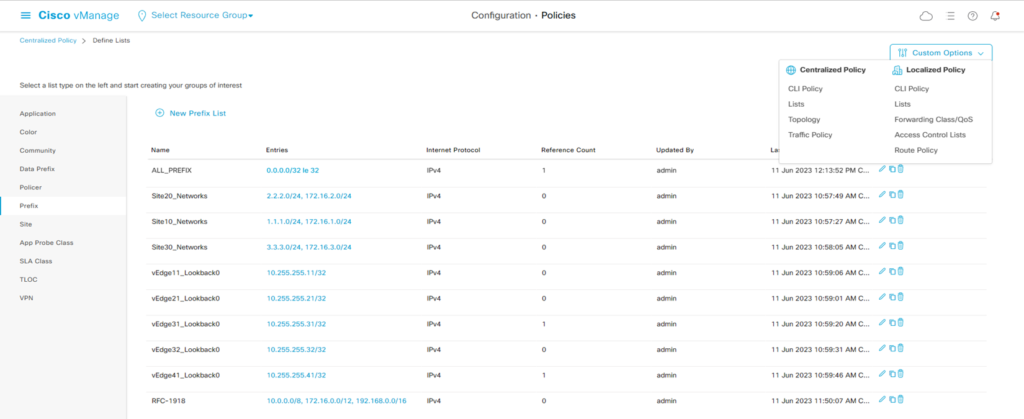Open the notifications bell

pos(995,16)
